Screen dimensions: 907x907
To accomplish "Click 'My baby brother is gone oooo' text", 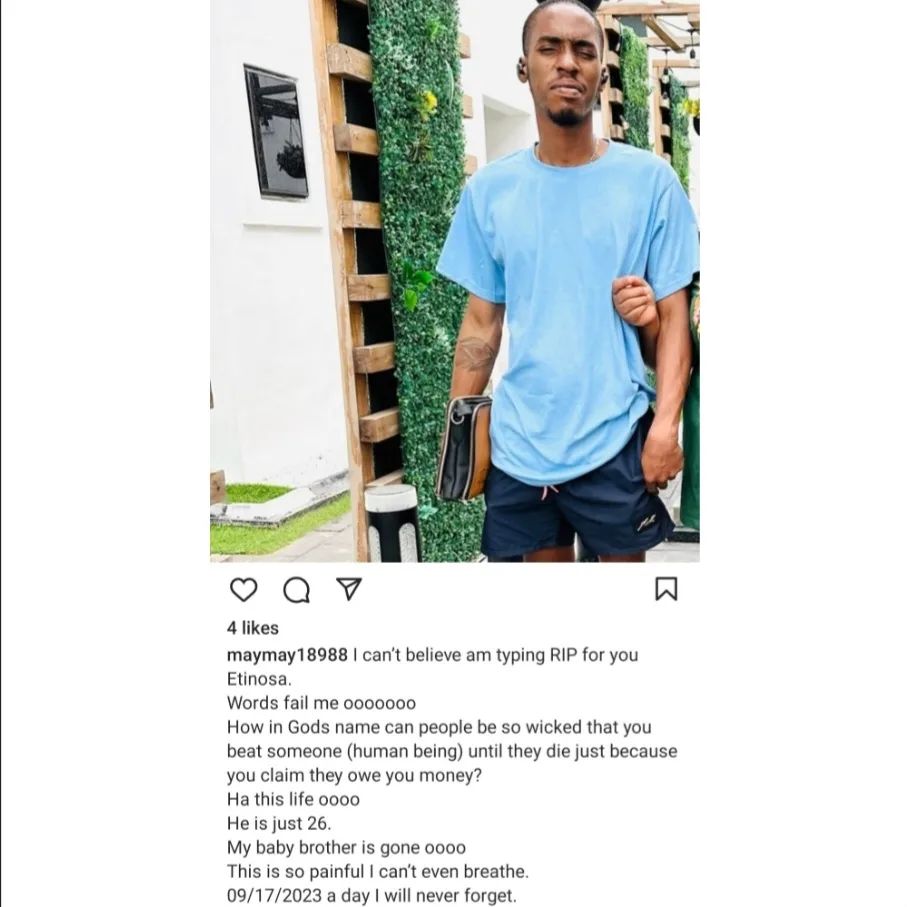I will [346, 847].
